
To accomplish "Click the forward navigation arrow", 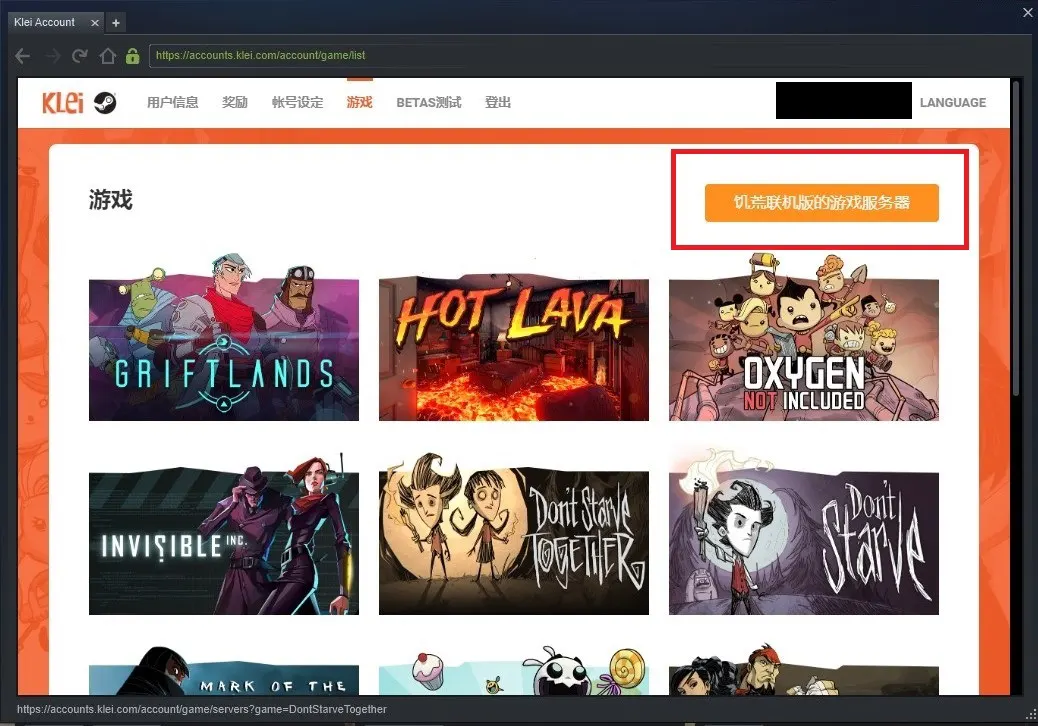I will (x=52, y=56).
